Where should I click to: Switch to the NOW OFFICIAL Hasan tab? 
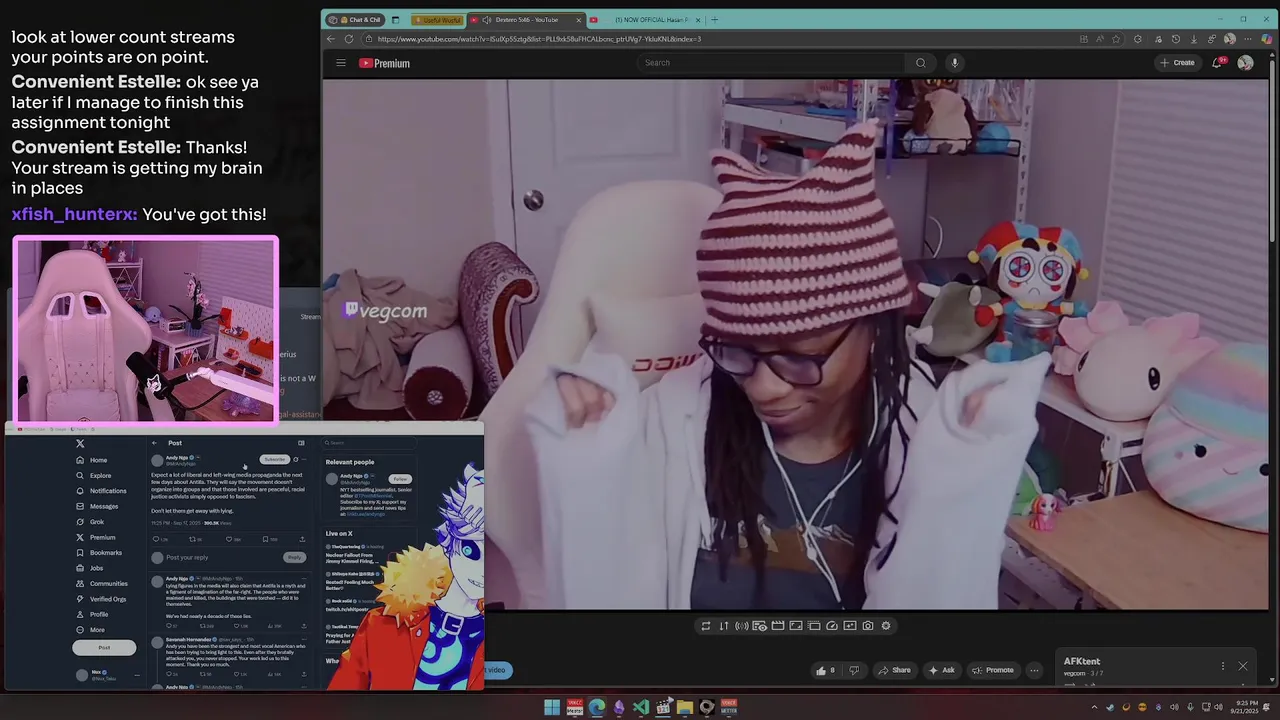pyautogui.click(x=644, y=20)
